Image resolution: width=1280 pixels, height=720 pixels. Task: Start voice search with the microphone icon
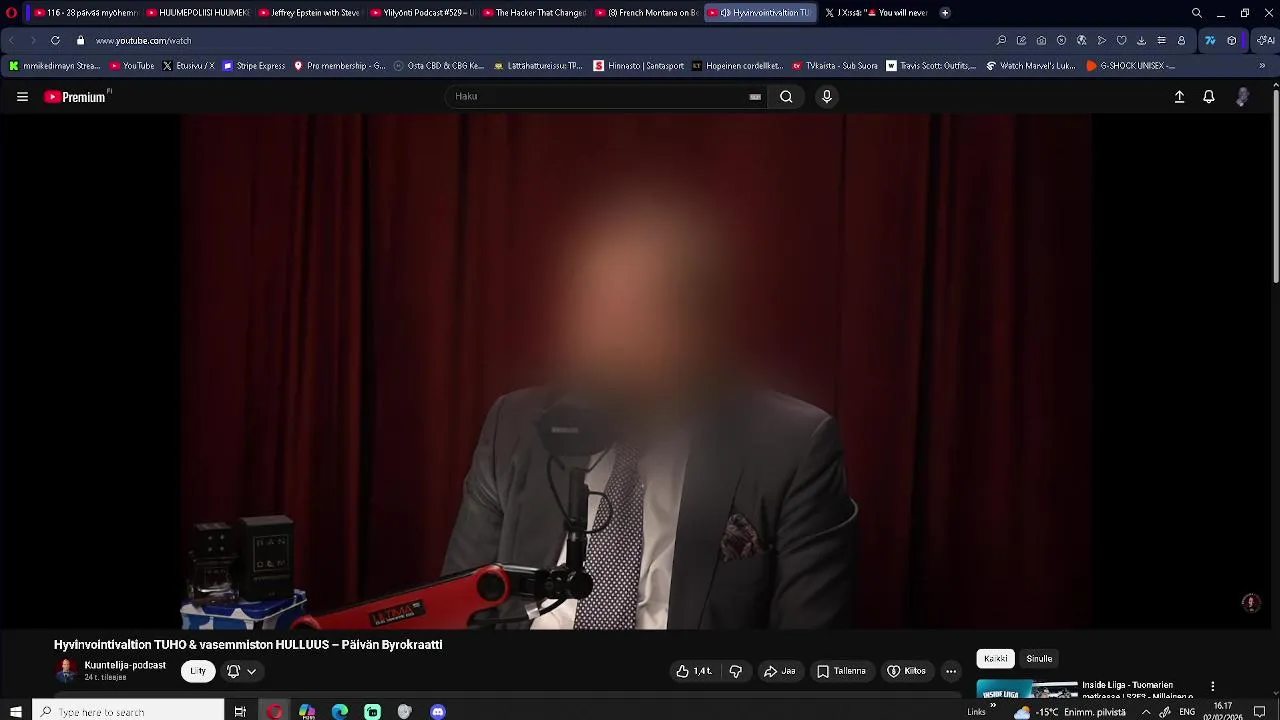[826, 97]
